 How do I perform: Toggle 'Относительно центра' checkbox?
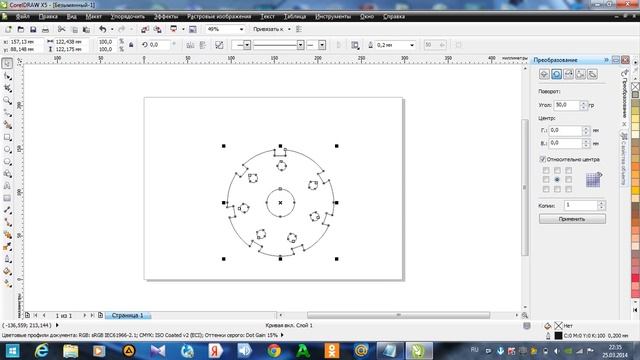tap(542, 159)
